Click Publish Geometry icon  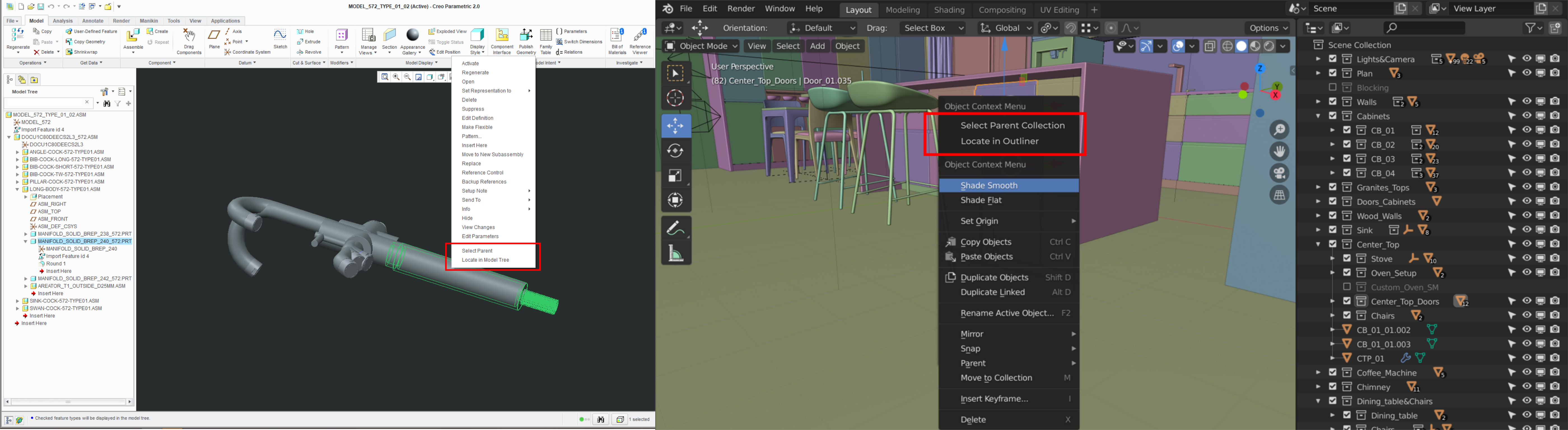pos(526,35)
